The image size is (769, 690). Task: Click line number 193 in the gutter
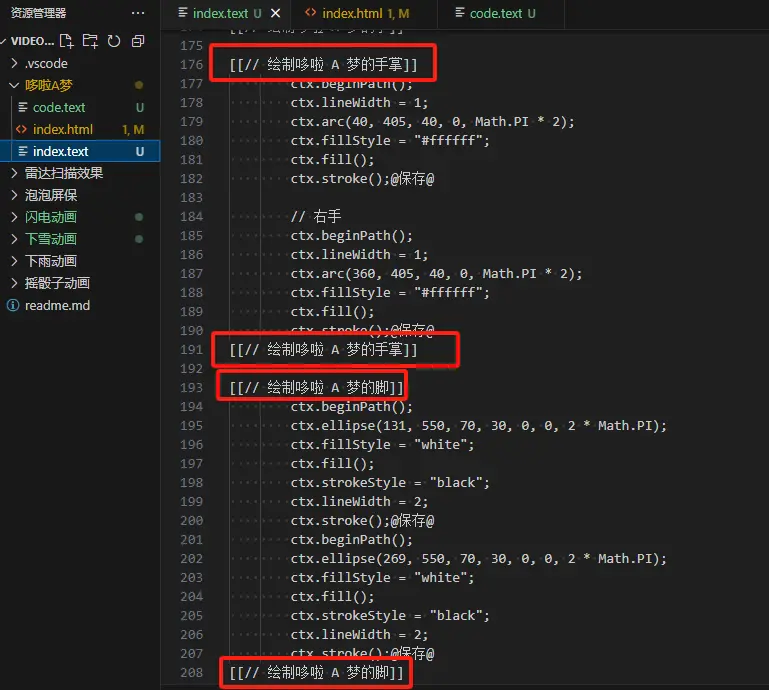point(191,388)
